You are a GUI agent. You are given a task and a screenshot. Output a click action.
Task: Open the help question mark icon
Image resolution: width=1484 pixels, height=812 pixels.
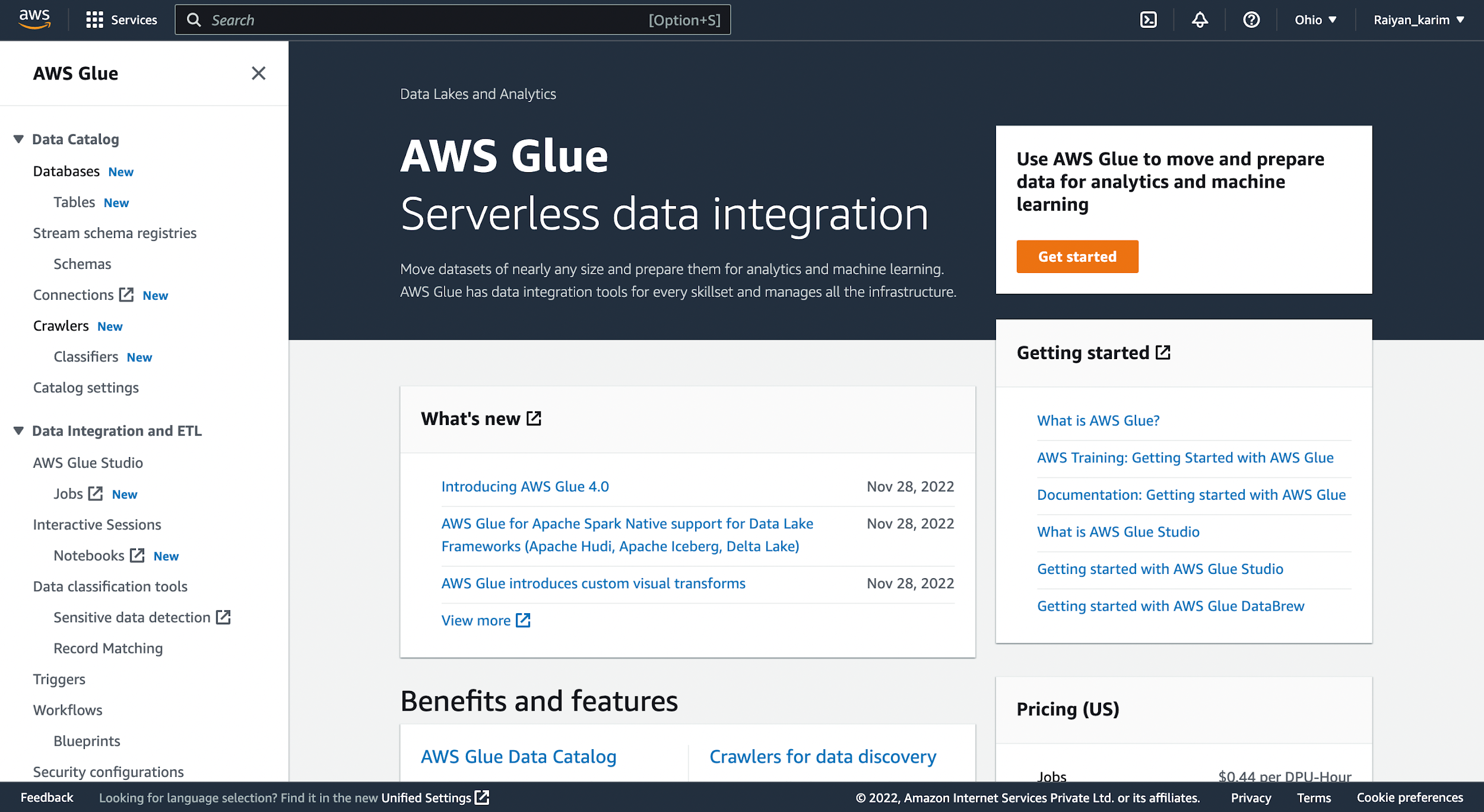click(1251, 20)
